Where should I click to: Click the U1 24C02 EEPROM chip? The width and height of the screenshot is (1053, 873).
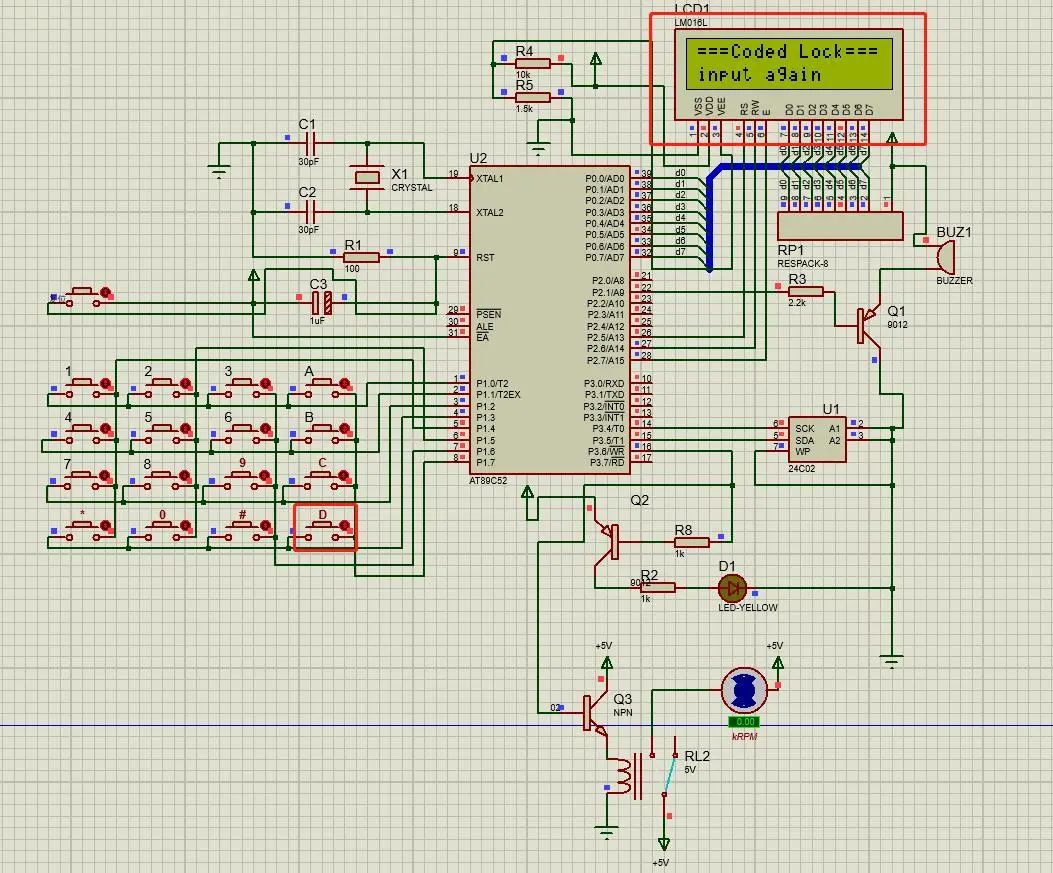point(816,438)
